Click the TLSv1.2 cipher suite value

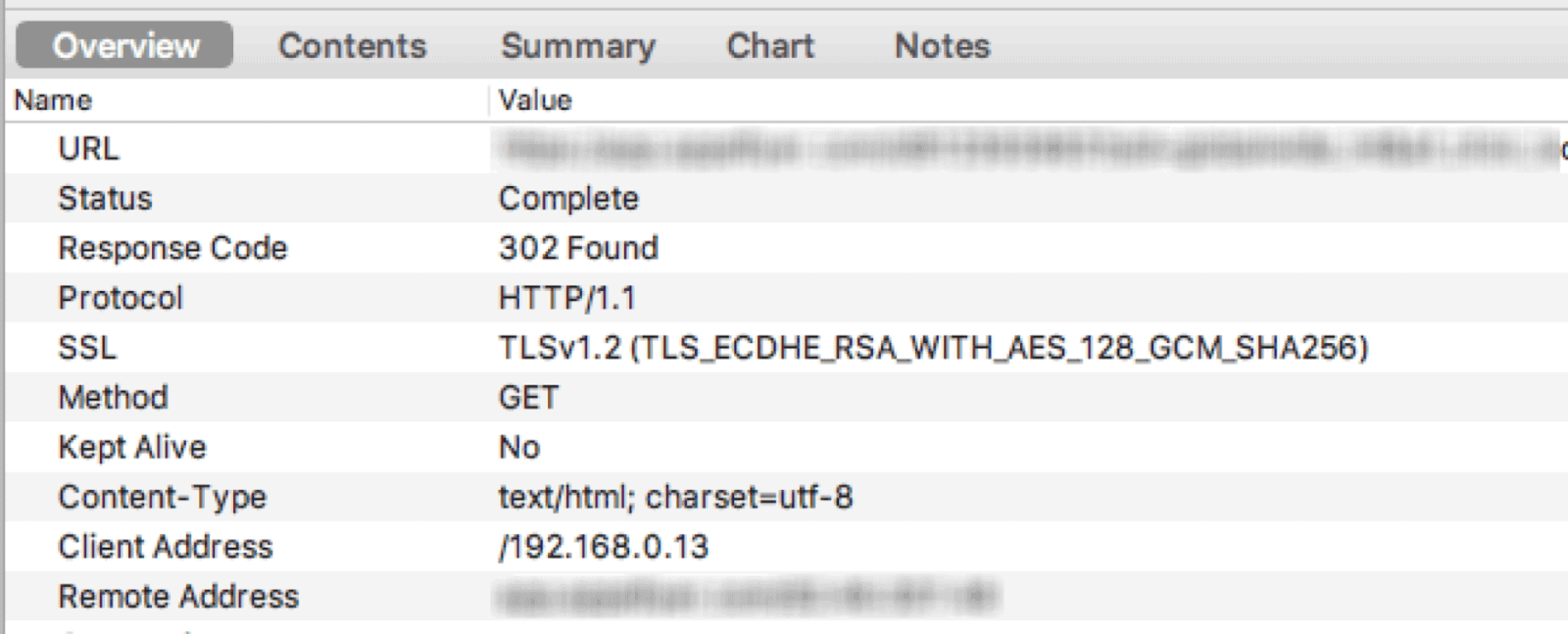coord(933,349)
